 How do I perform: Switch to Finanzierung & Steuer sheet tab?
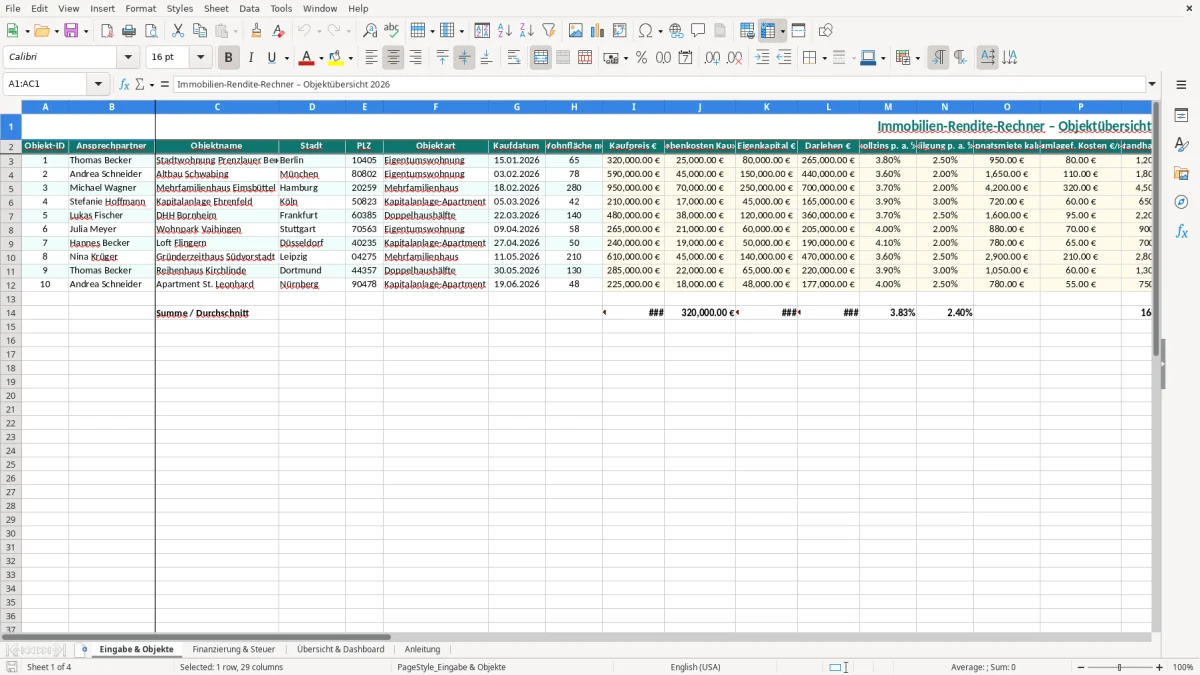[x=234, y=649]
